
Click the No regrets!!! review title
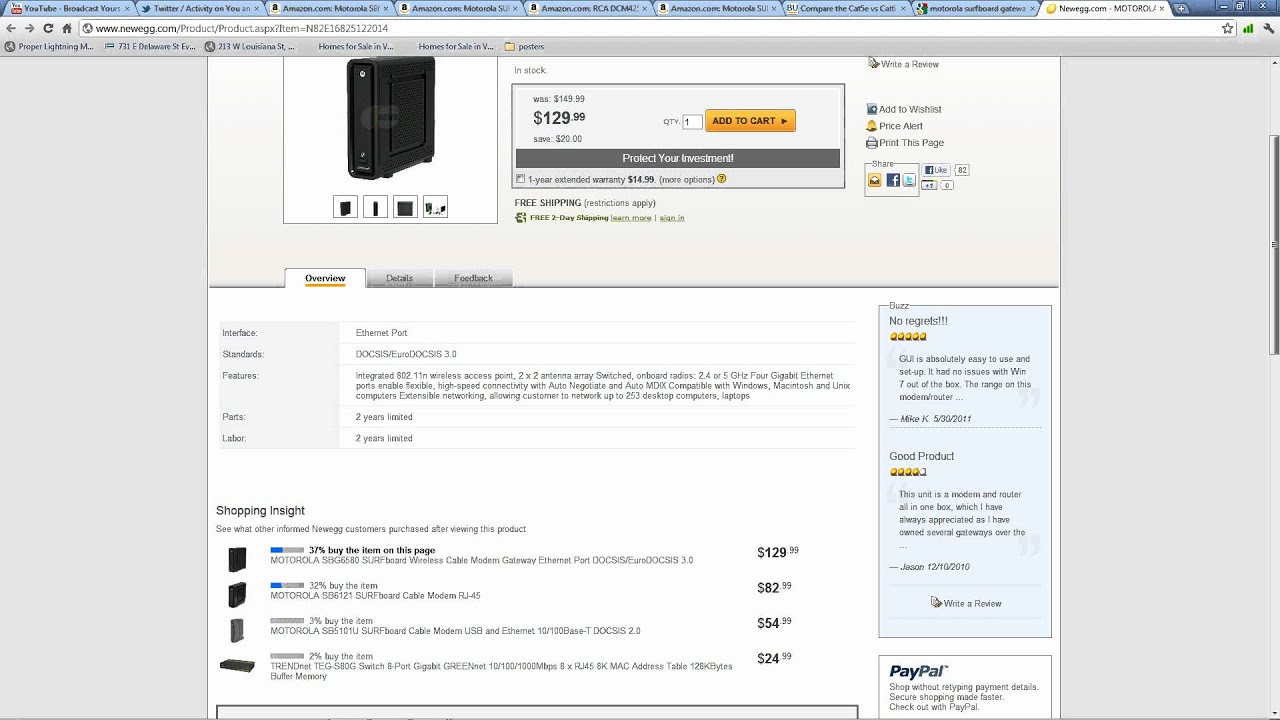click(918, 321)
